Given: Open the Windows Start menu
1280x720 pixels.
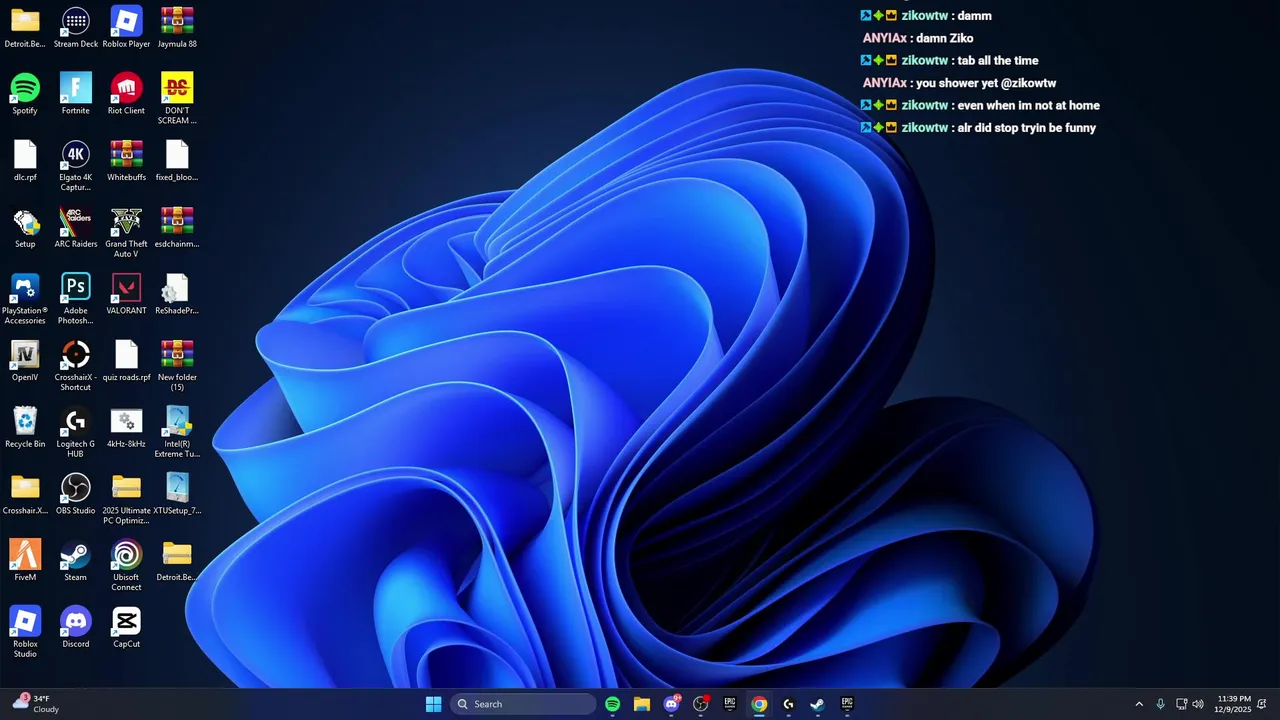Looking at the screenshot, I should click(x=433, y=704).
